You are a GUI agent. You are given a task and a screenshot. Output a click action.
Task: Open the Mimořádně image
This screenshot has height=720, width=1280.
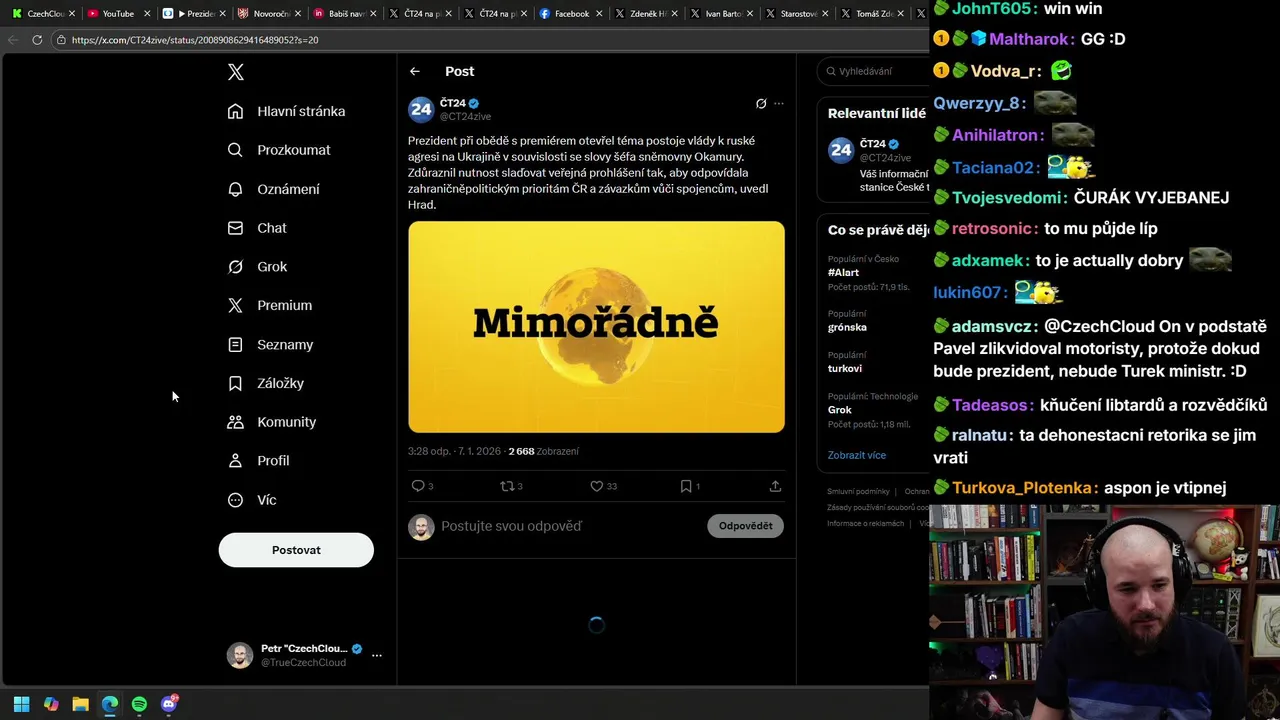[596, 327]
